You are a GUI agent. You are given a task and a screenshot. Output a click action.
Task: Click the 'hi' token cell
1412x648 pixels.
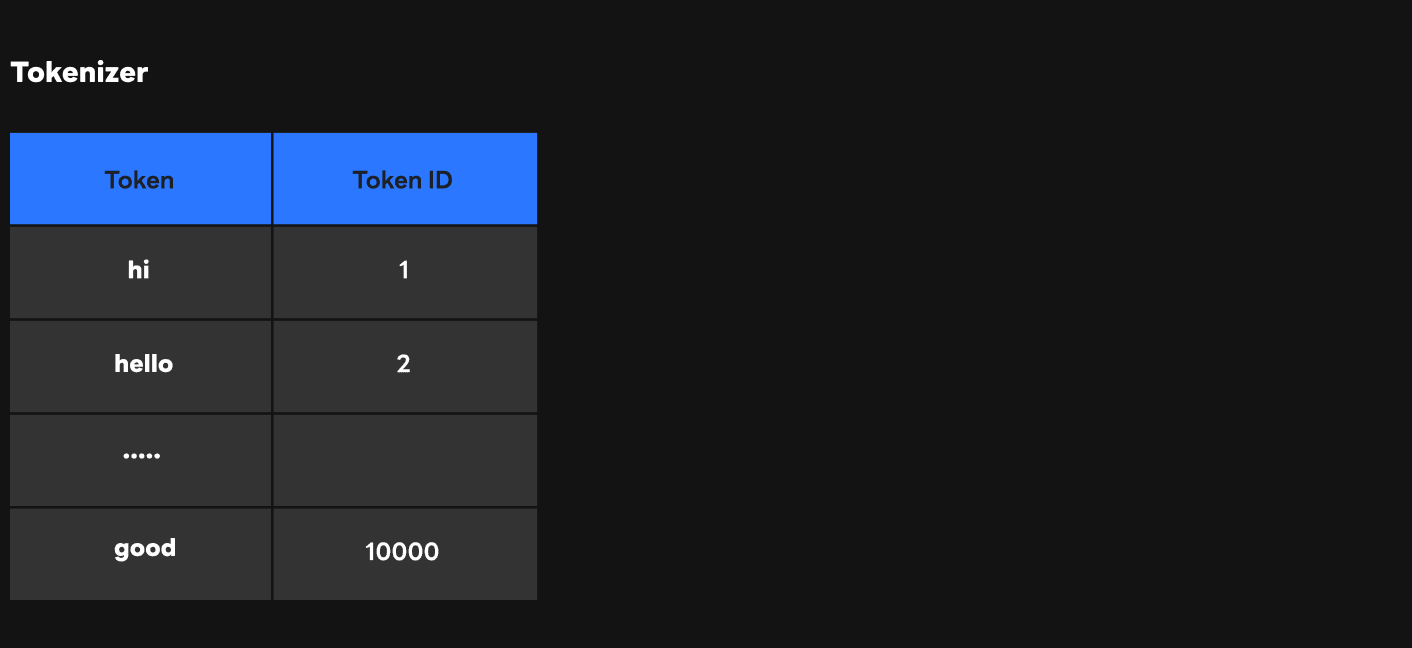click(140, 272)
